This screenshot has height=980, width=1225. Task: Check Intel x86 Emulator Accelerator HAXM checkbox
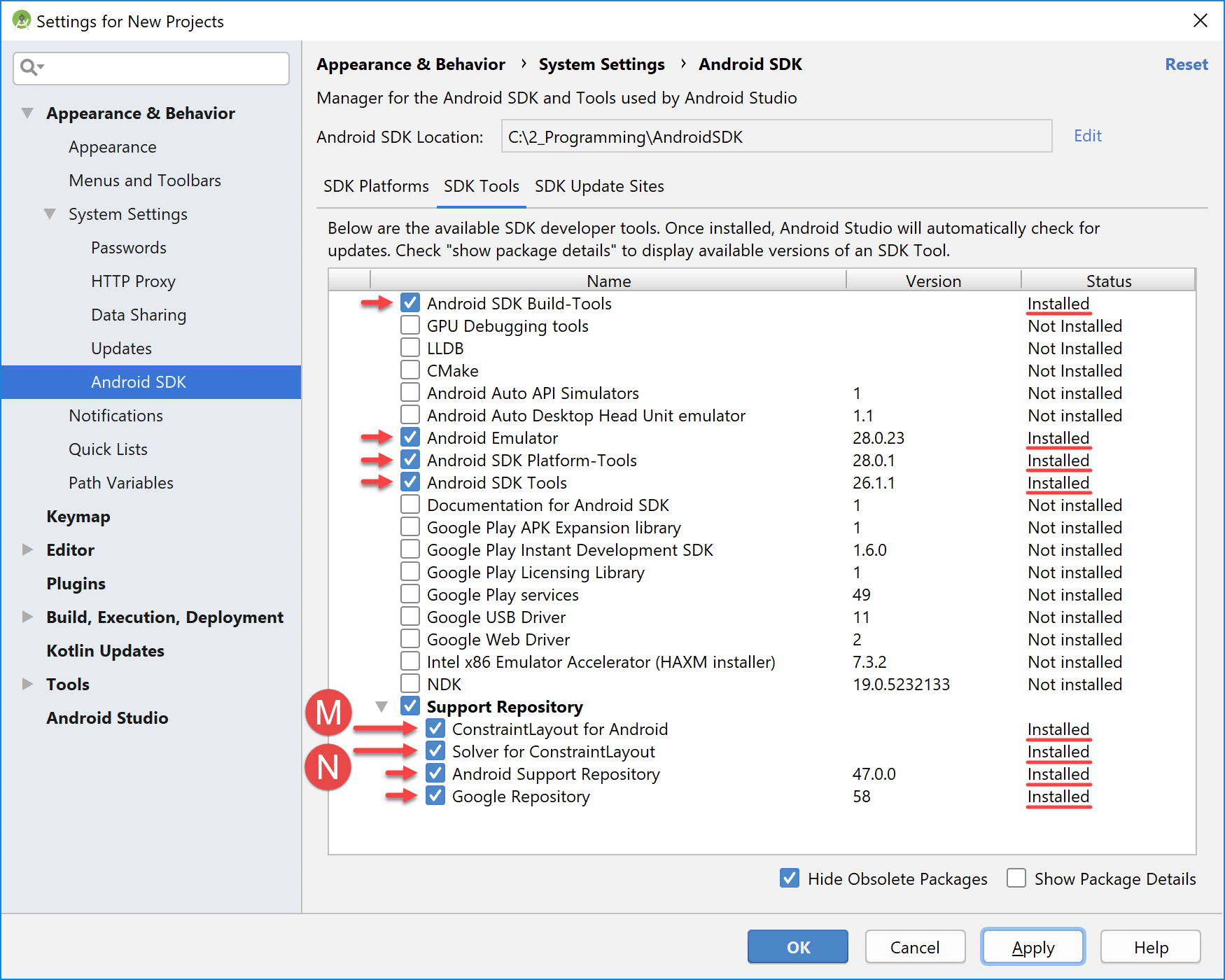point(410,661)
